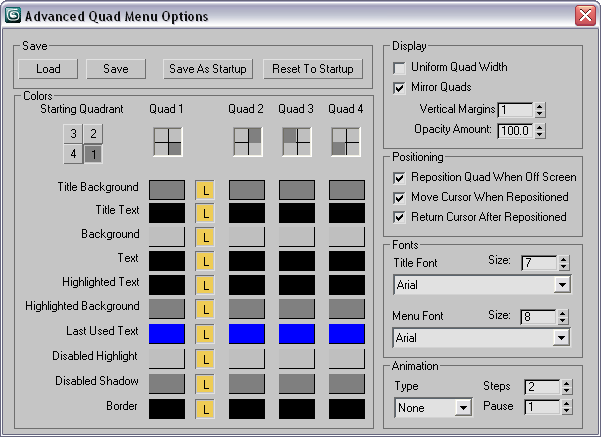The image size is (601, 437).
Task: Click the Opacity Amount input field
Action: [x=515, y=131]
